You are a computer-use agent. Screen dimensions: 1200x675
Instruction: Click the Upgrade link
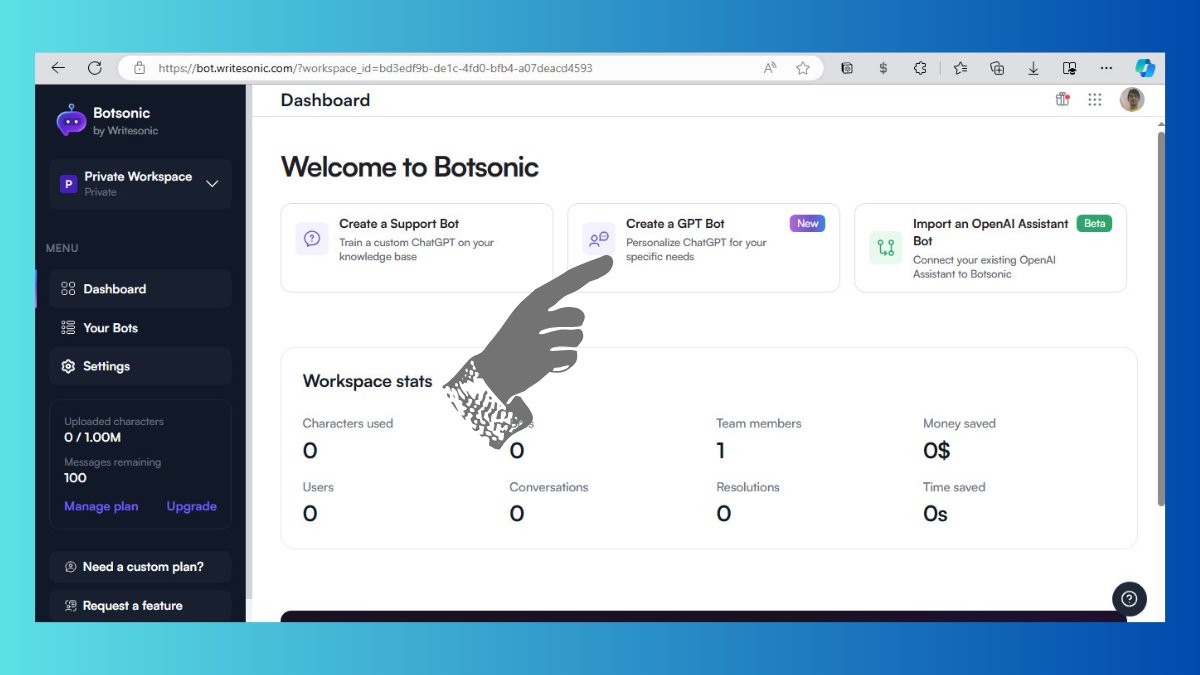point(191,506)
